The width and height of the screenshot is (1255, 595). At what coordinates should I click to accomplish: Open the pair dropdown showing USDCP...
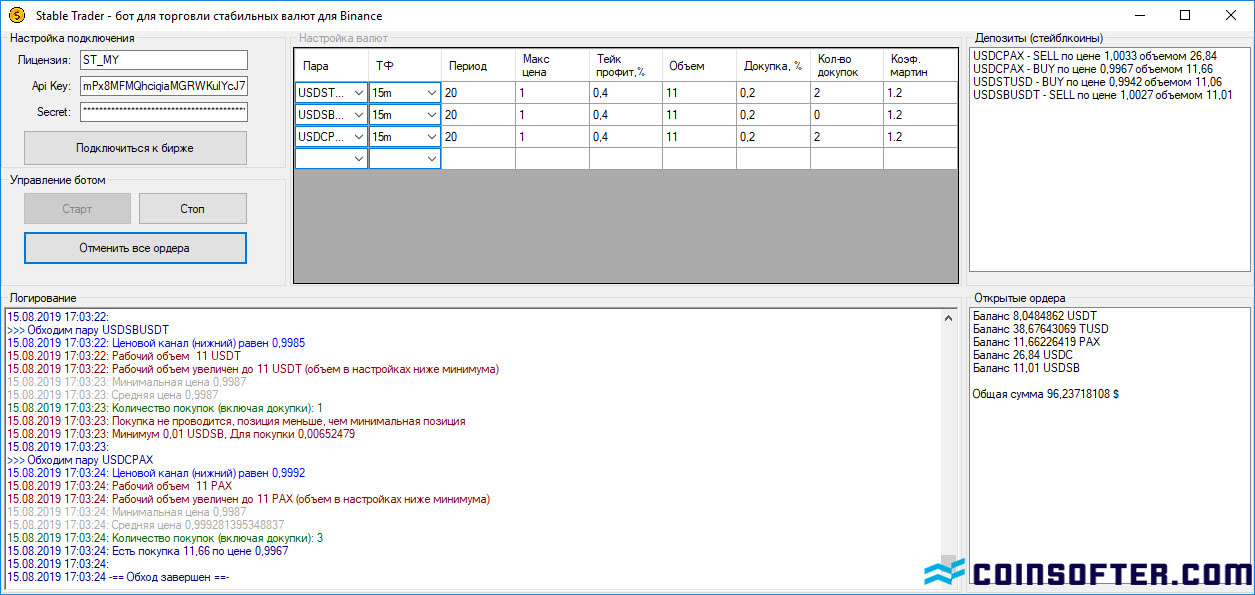(331, 136)
